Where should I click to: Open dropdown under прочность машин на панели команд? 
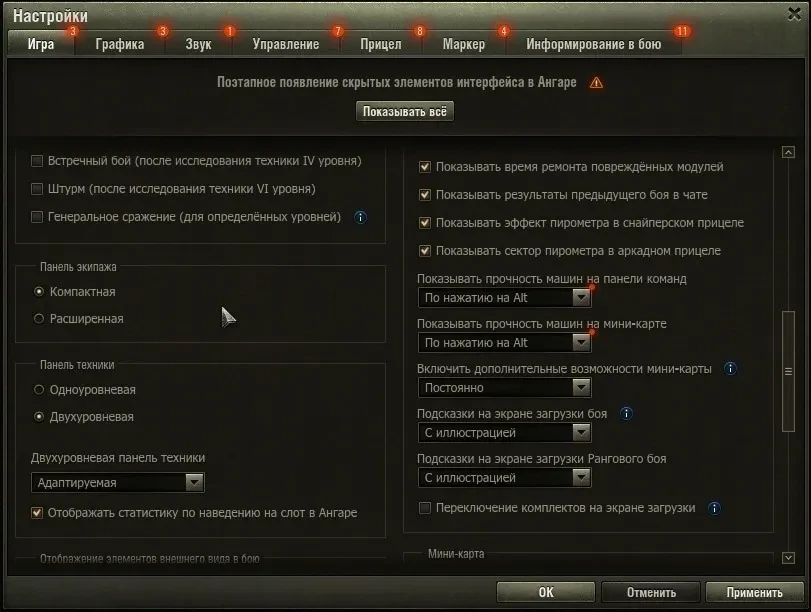click(505, 297)
